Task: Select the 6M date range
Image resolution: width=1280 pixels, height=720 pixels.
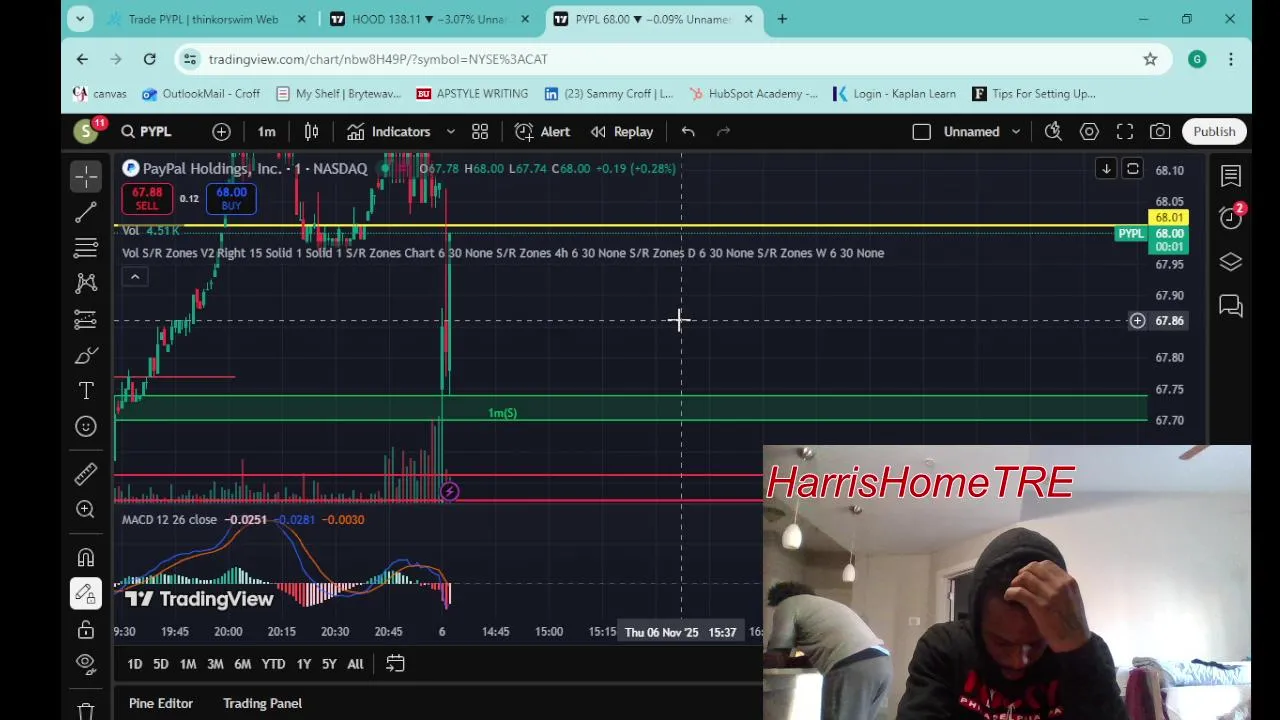Action: pos(242,664)
